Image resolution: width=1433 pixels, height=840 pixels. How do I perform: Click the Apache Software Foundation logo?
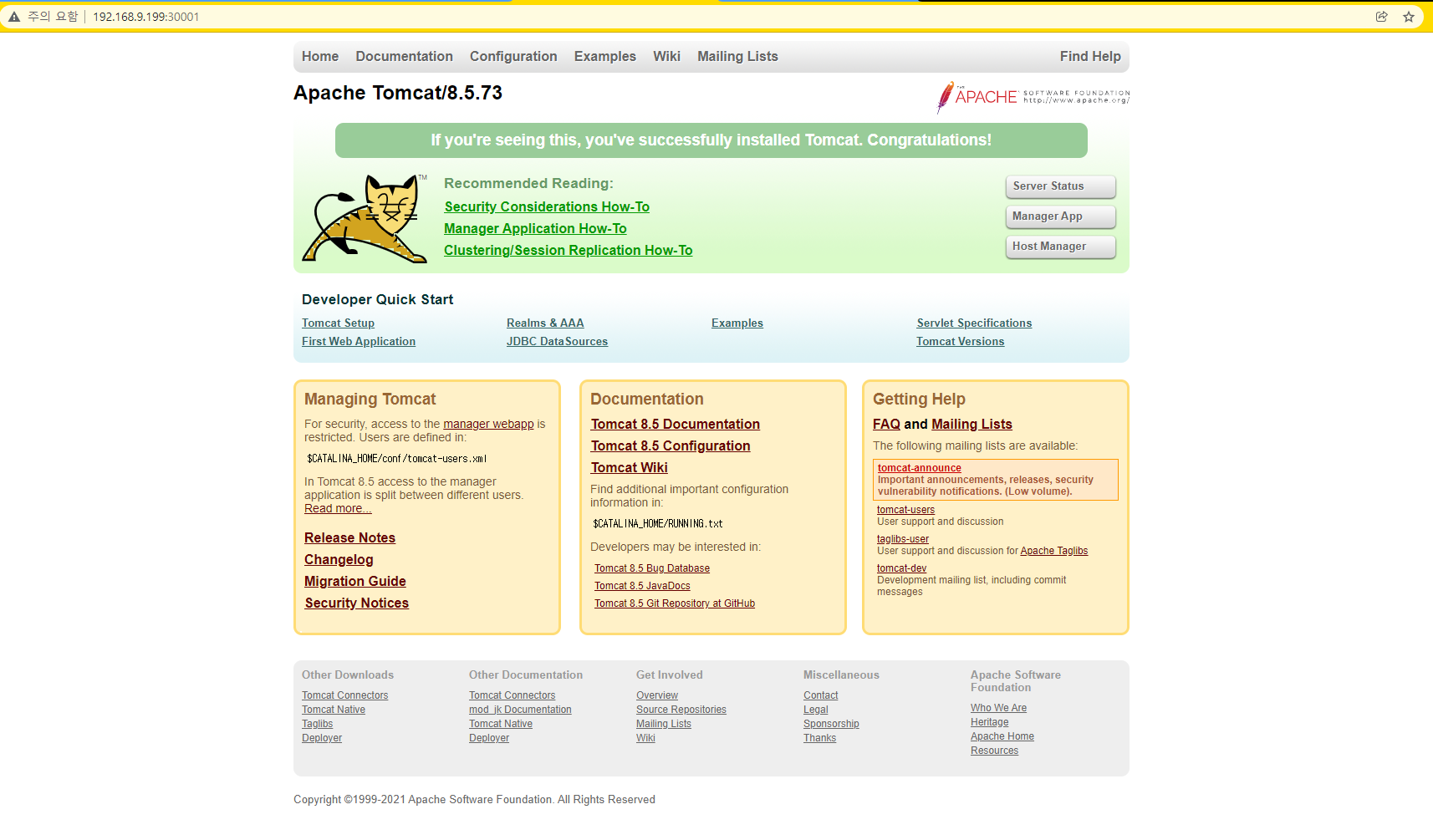[1033, 98]
